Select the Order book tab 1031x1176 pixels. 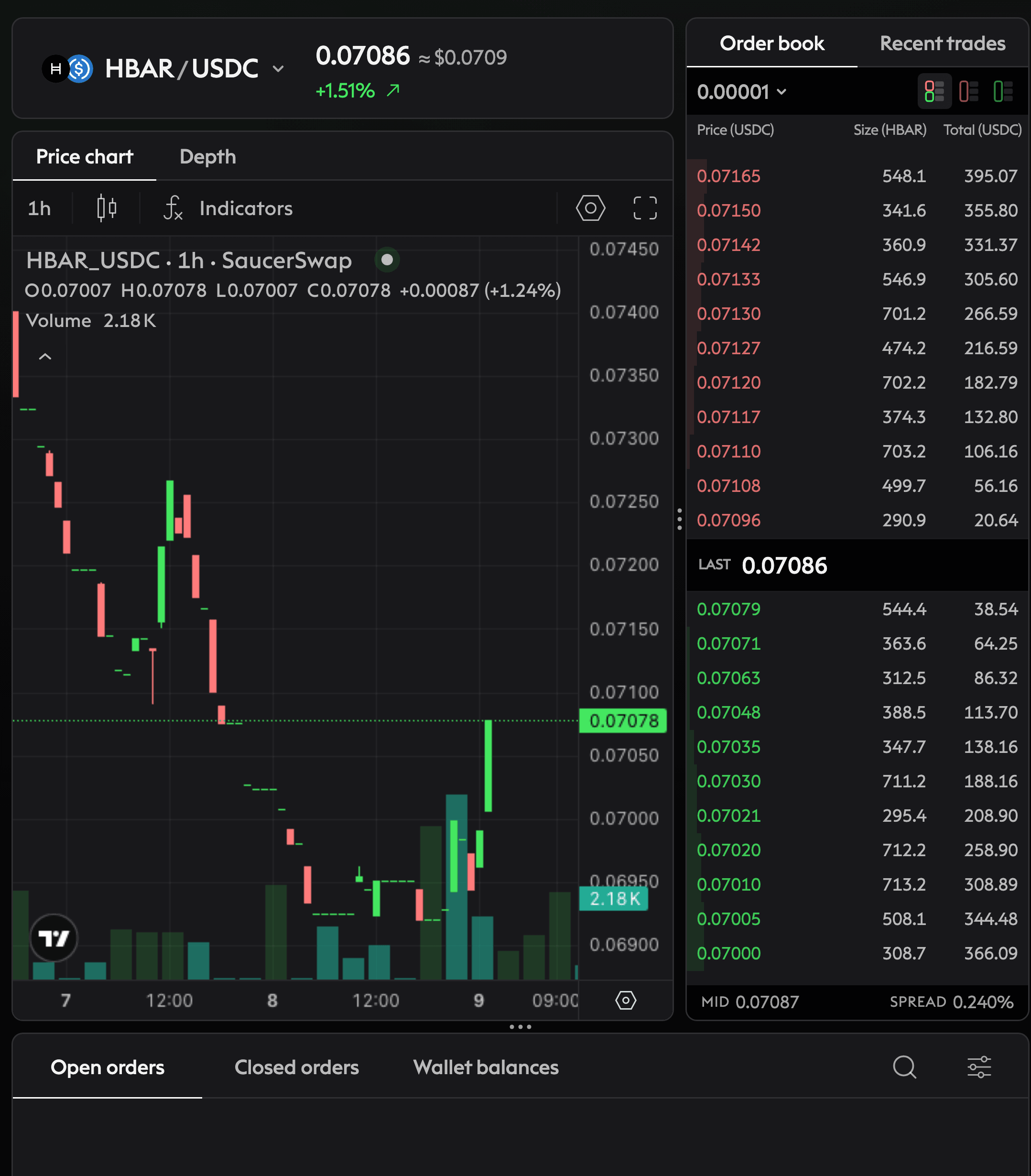click(x=771, y=43)
